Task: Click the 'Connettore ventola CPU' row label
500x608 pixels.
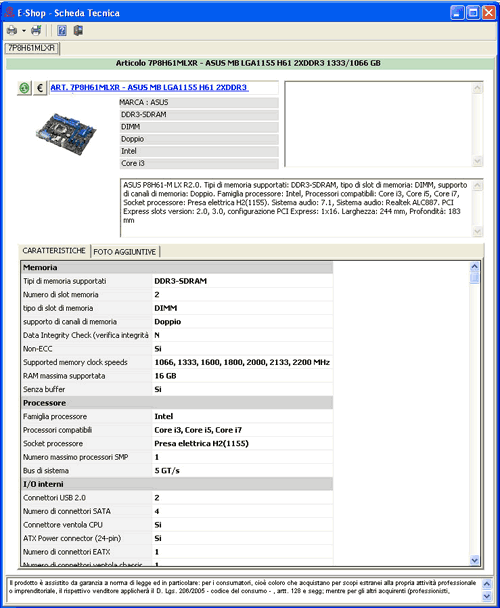Action: [63, 525]
